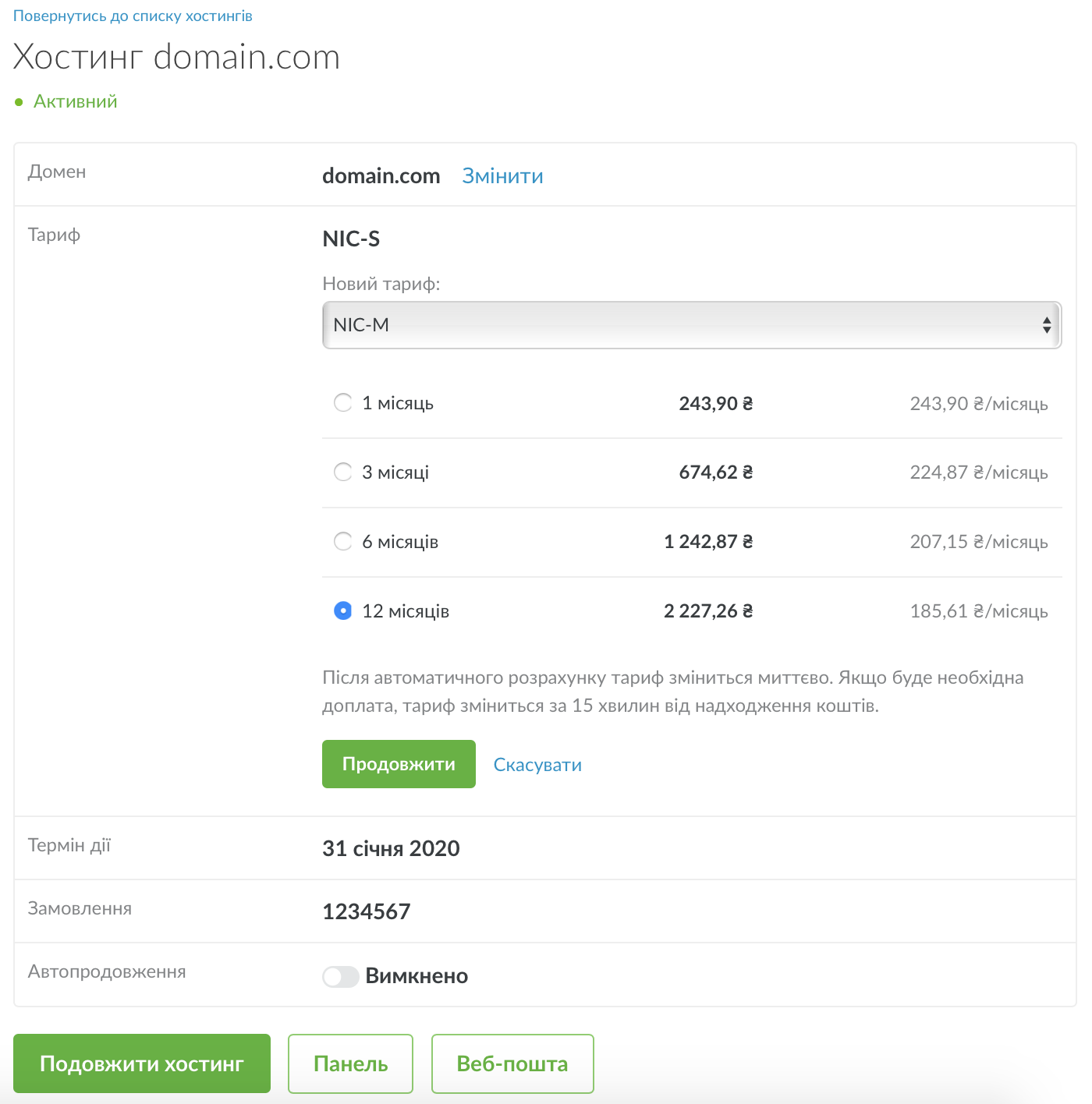Image resolution: width=1092 pixels, height=1104 pixels.
Task: Open Веб-пошта
Action: (512, 1063)
